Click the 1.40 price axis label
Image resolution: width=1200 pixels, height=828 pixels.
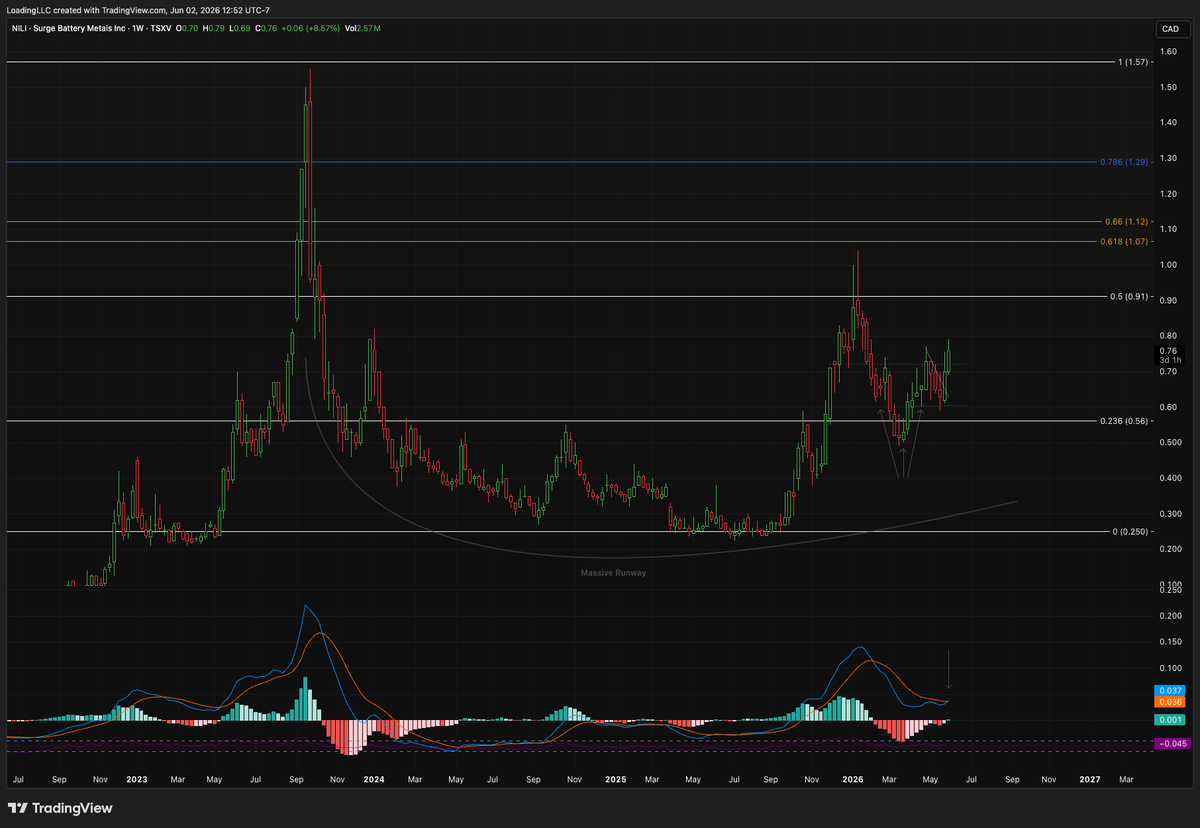pos(1168,123)
